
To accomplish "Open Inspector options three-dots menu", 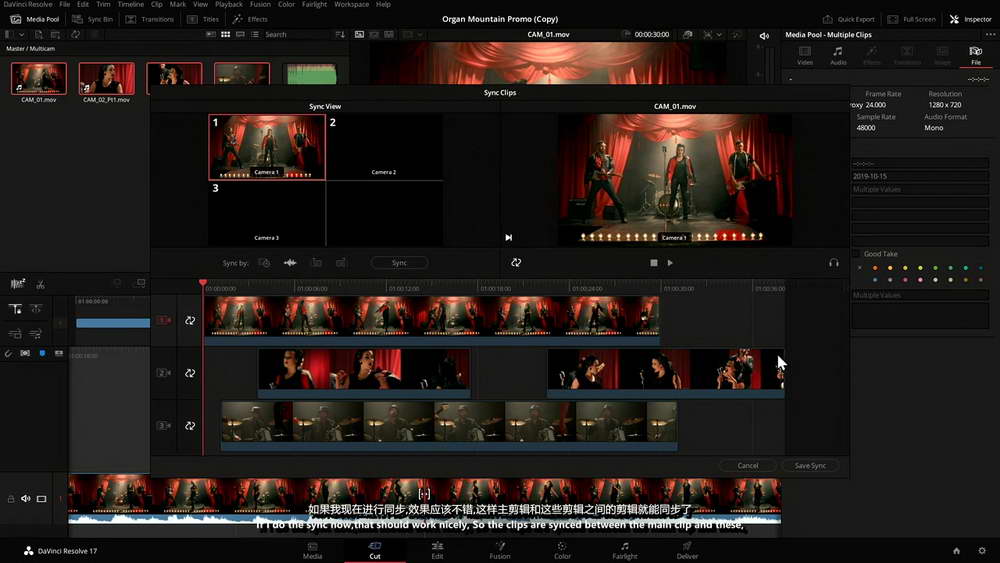I will [990, 34].
